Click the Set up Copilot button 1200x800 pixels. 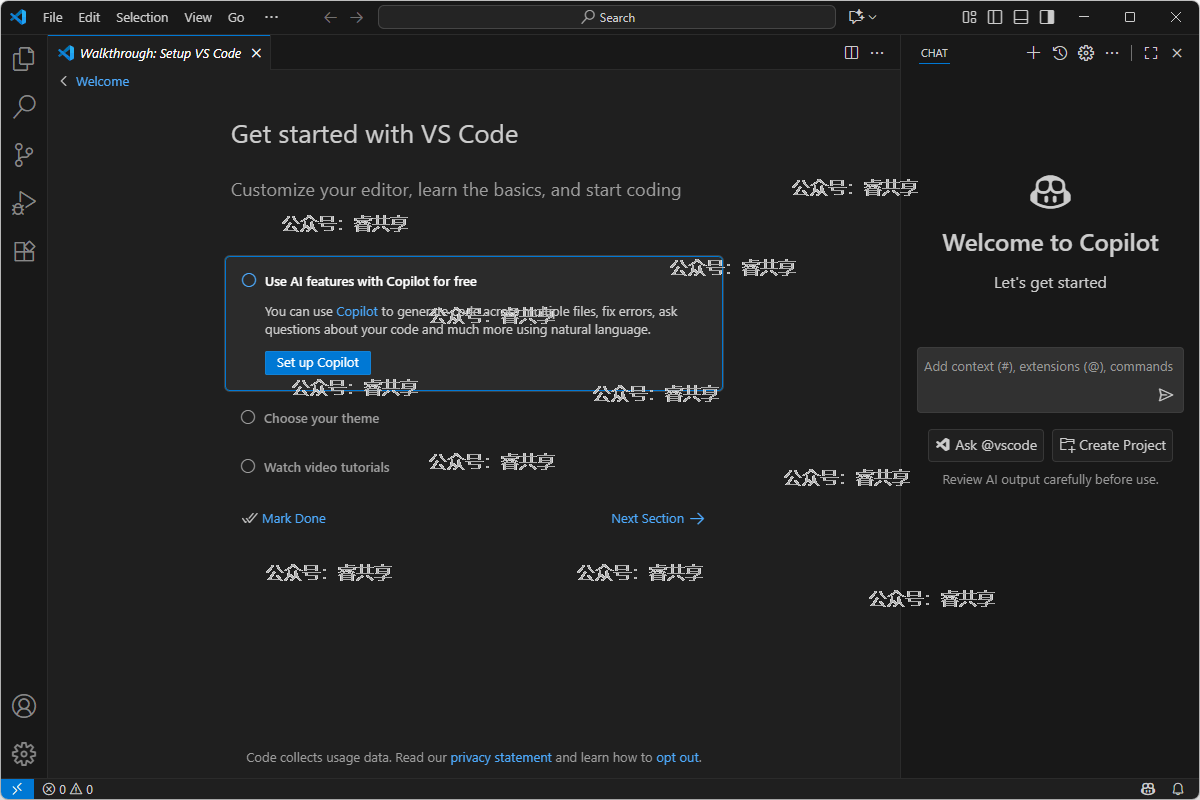pos(318,363)
